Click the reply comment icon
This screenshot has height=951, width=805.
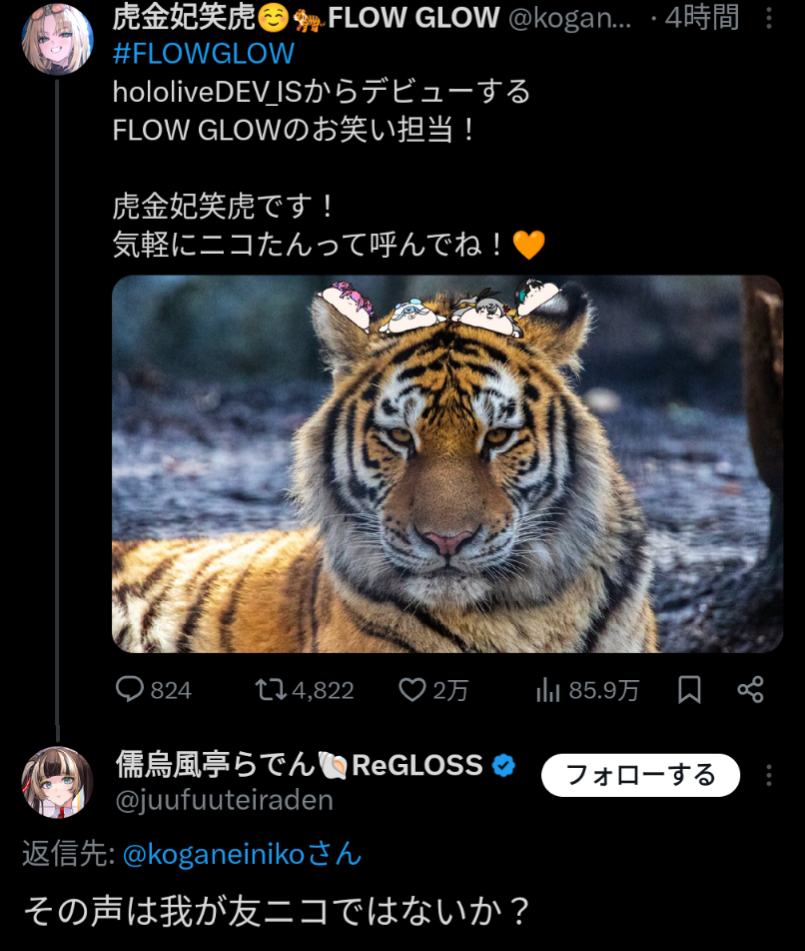pos(131,689)
